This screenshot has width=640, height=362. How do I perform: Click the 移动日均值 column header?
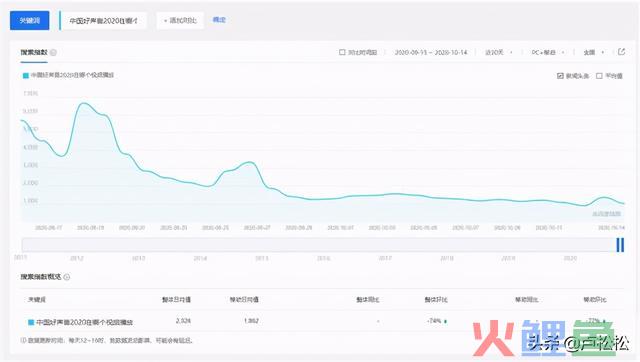244,300
